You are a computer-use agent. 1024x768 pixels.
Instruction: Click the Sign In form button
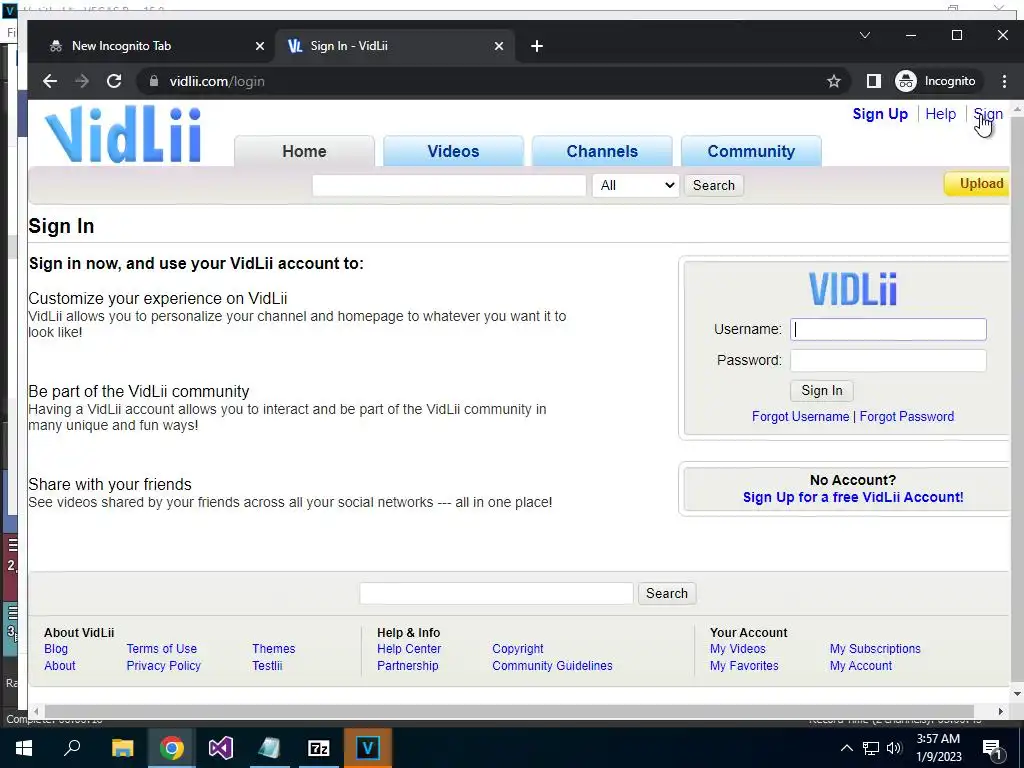click(822, 391)
